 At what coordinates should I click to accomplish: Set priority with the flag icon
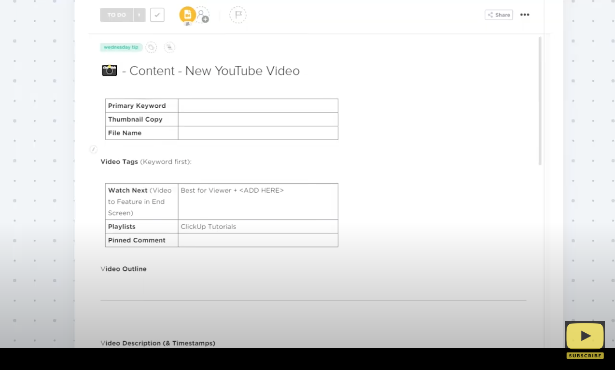238,15
